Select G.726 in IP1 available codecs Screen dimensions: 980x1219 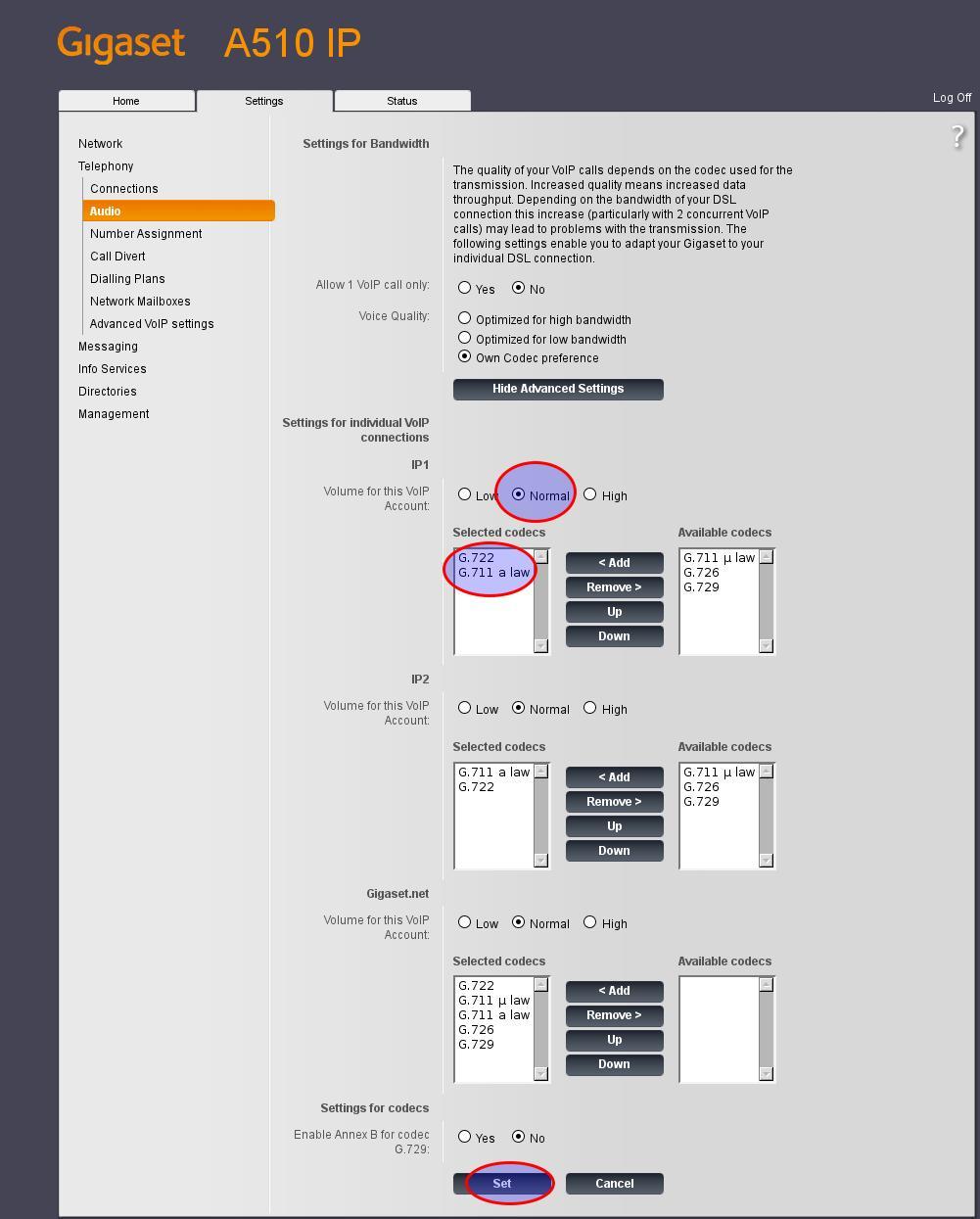pos(701,573)
